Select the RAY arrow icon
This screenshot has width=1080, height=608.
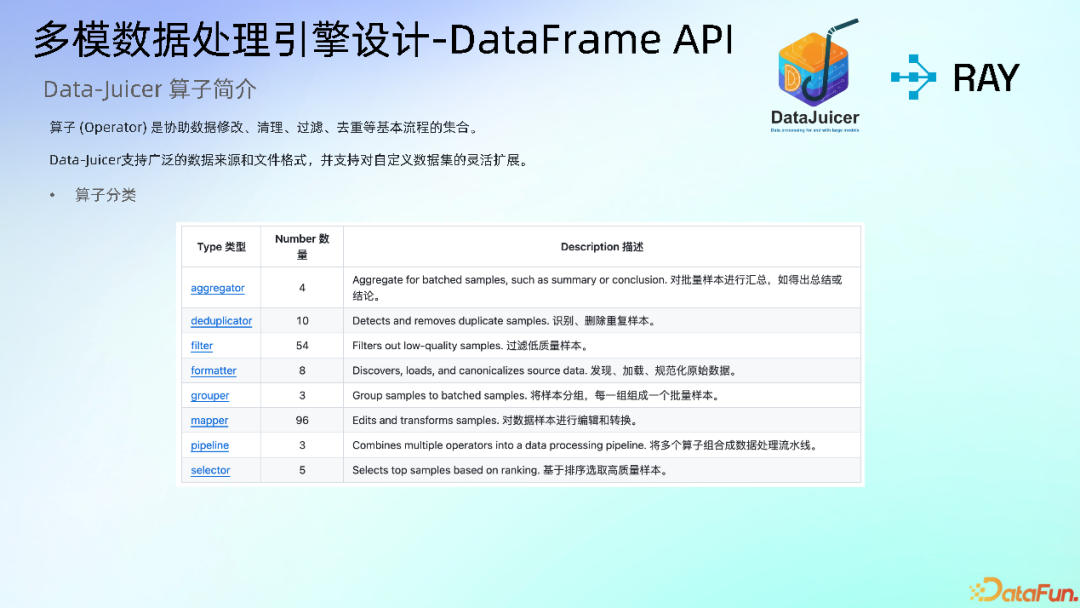(912, 77)
